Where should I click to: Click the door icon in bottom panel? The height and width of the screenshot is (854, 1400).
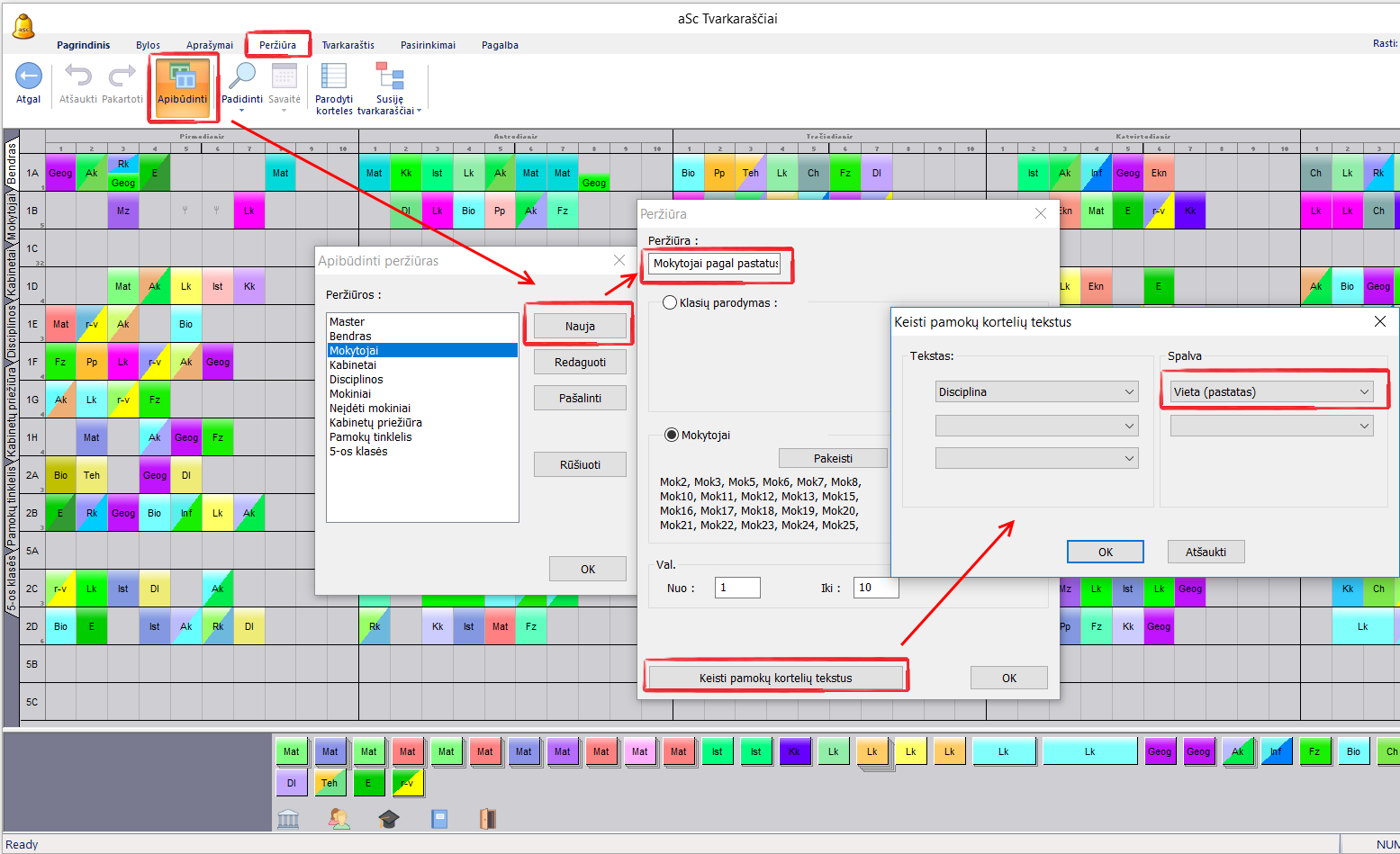(487, 819)
